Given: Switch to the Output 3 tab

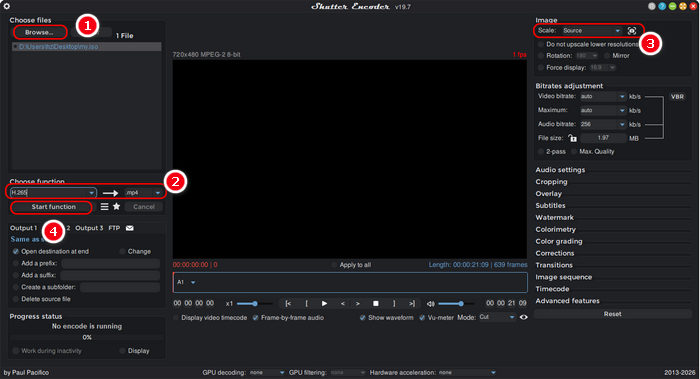Looking at the screenshot, I should (x=89, y=228).
